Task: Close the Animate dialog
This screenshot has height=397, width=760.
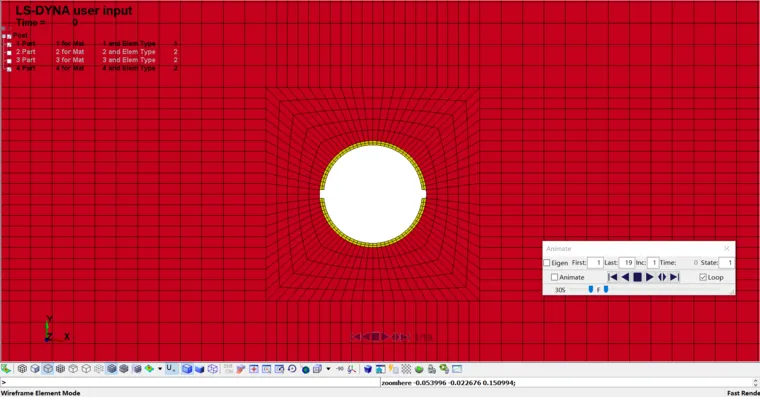Action: 727,248
